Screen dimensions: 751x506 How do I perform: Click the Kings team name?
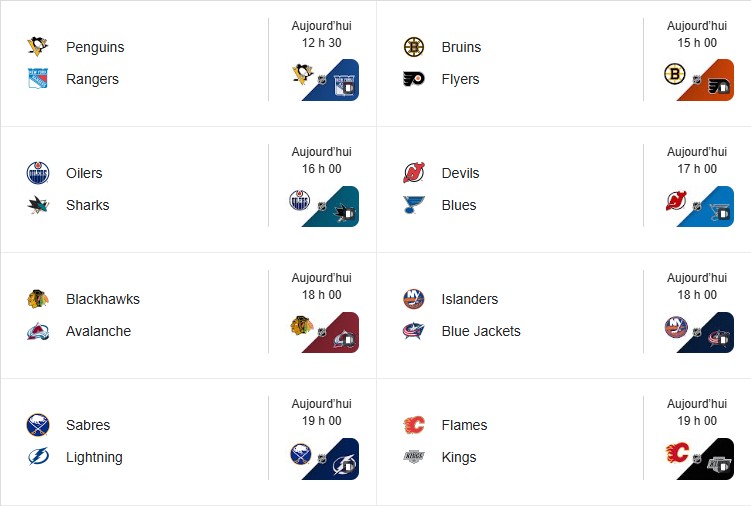(x=459, y=457)
